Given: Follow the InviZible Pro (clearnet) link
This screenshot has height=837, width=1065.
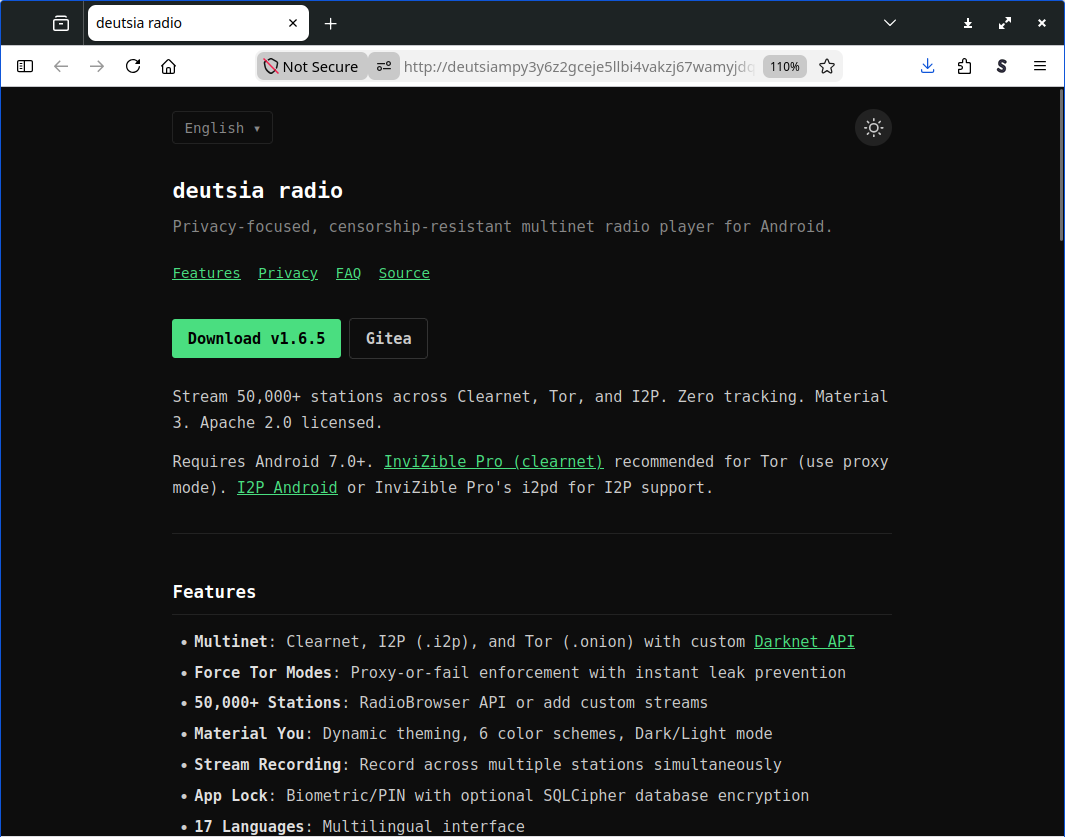Looking at the screenshot, I should (x=494, y=462).
